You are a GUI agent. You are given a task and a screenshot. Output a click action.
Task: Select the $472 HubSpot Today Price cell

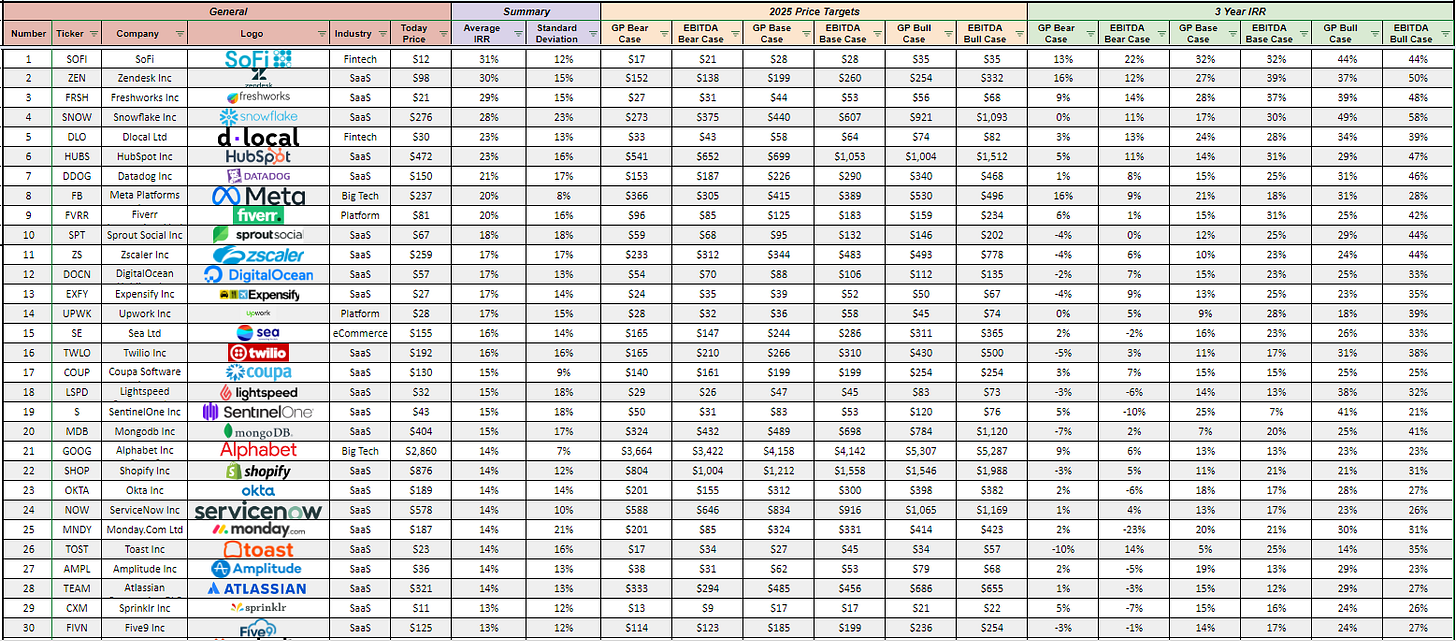(420, 156)
